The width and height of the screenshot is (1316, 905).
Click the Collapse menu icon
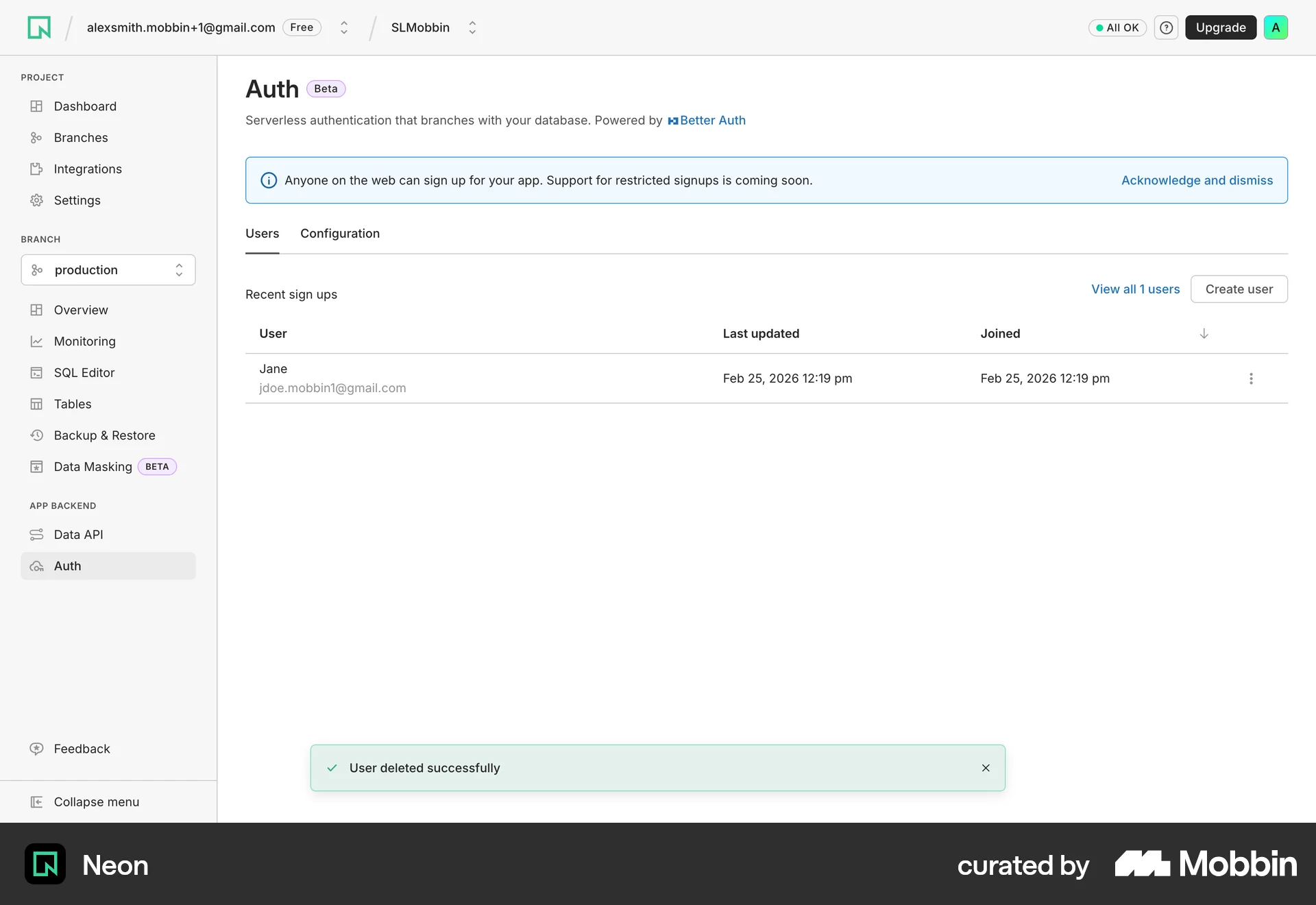tap(36, 802)
